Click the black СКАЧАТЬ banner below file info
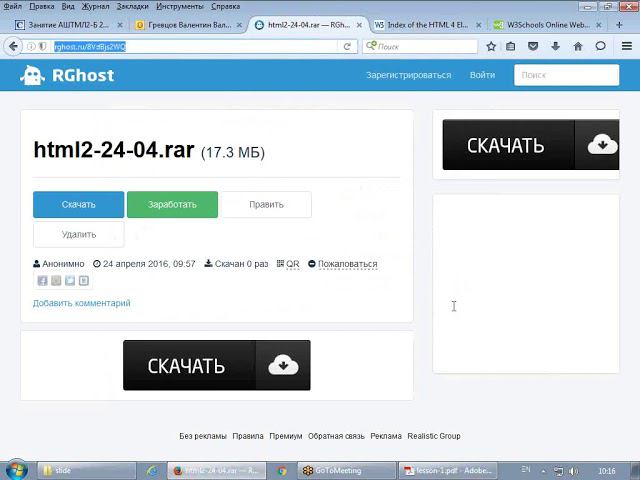This screenshot has height=480, width=640. [217, 365]
